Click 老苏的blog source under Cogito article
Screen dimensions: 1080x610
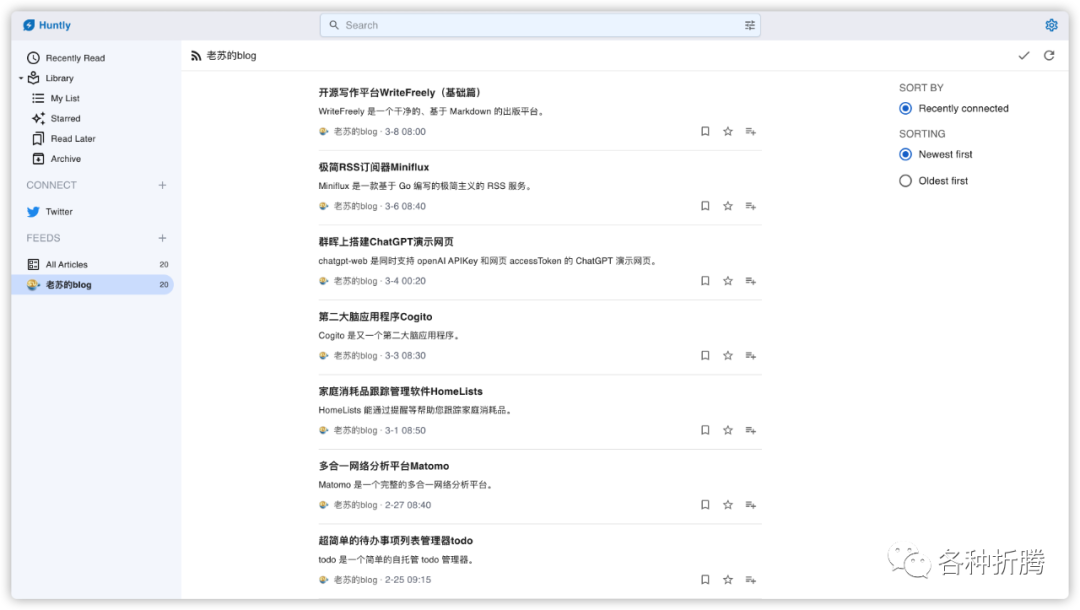pyautogui.click(x=355, y=356)
